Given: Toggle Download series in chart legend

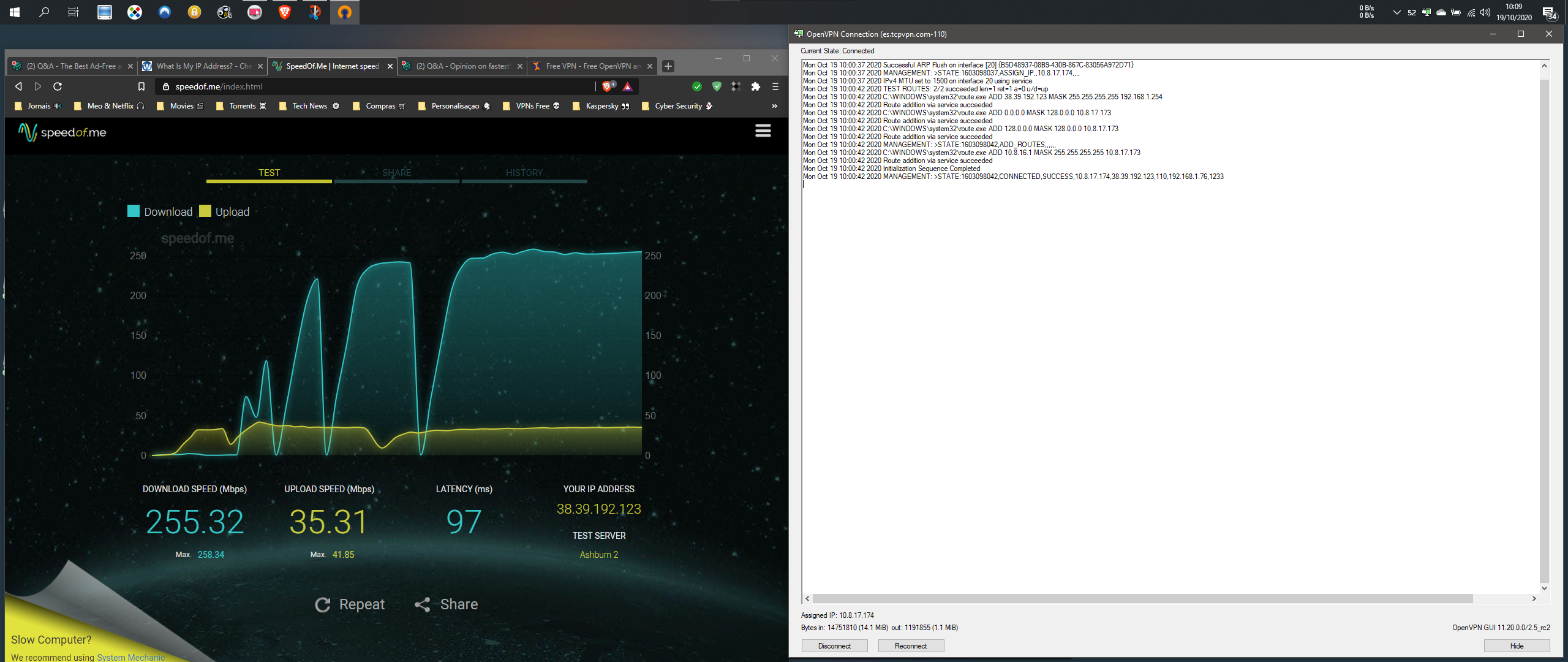Looking at the screenshot, I should (x=160, y=211).
